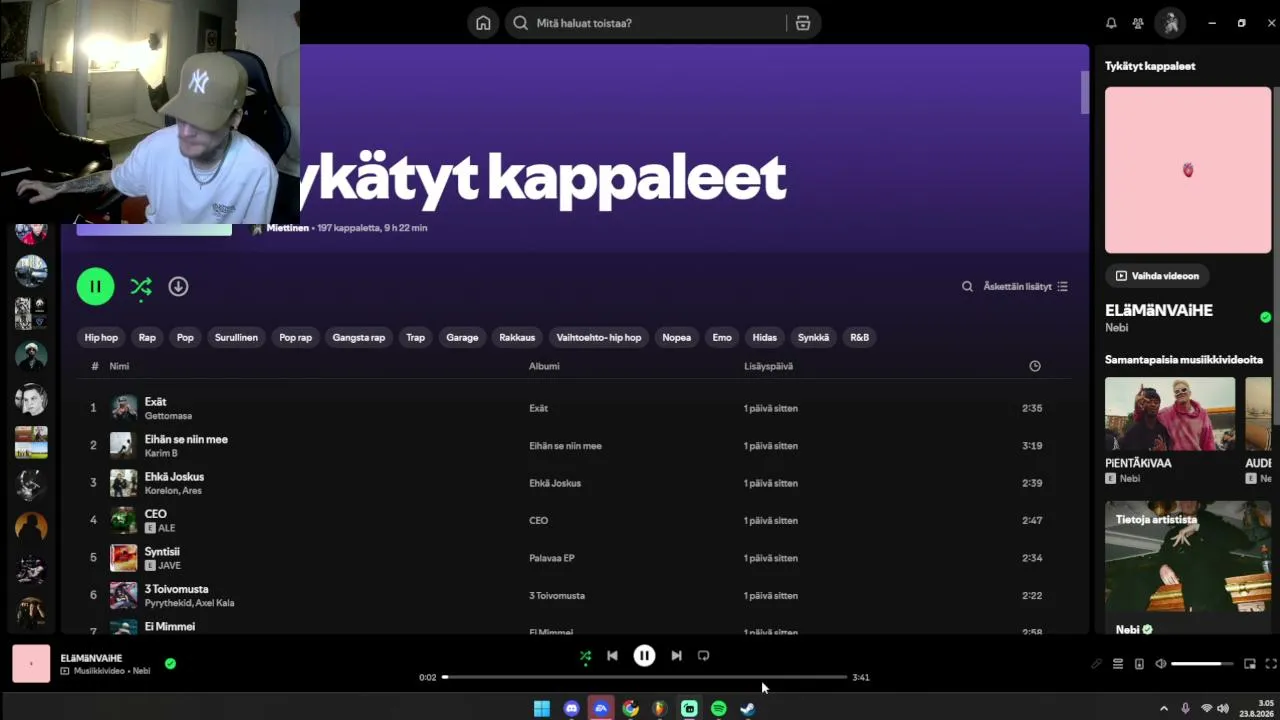Open the miniplayer

(1250, 664)
